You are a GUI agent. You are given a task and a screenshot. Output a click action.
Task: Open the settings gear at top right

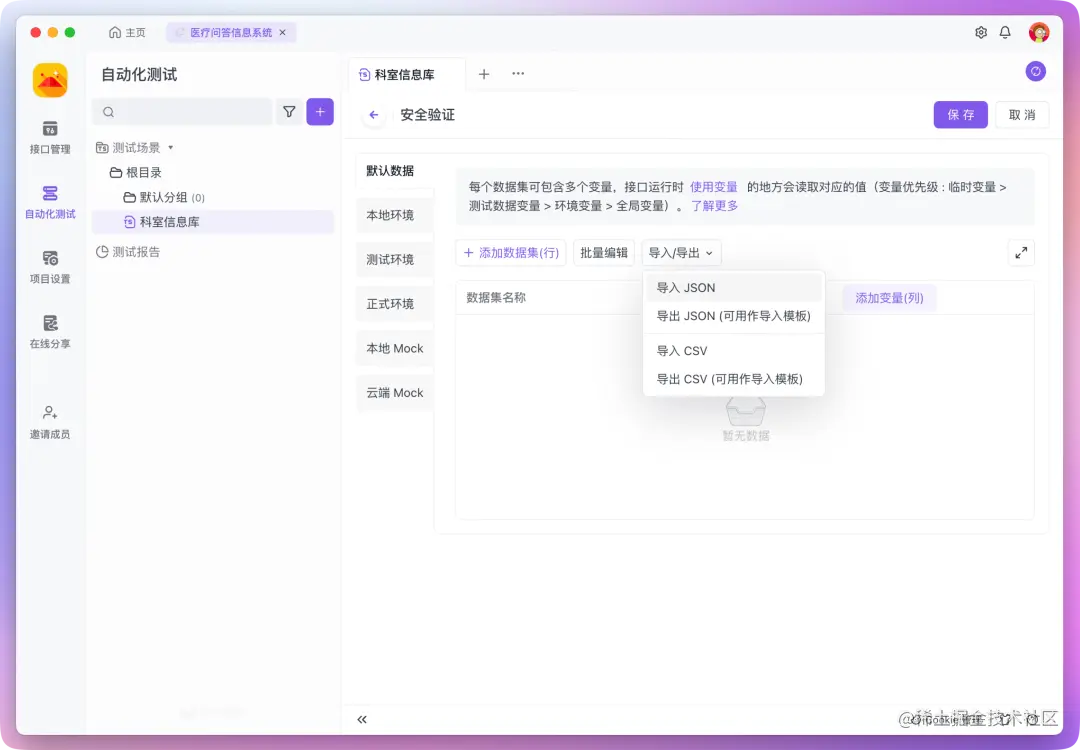(981, 32)
